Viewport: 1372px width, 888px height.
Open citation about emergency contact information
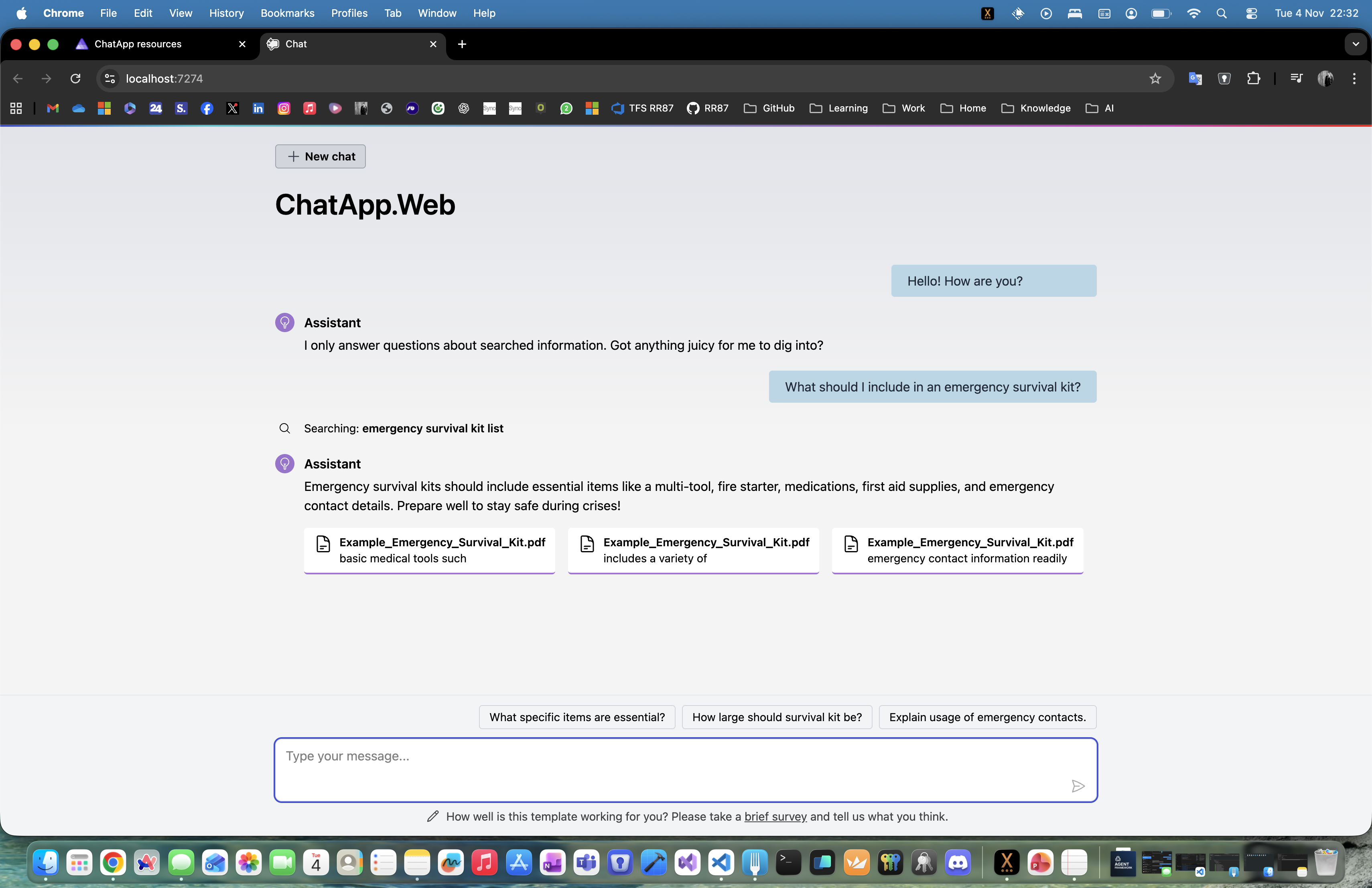coord(957,550)
